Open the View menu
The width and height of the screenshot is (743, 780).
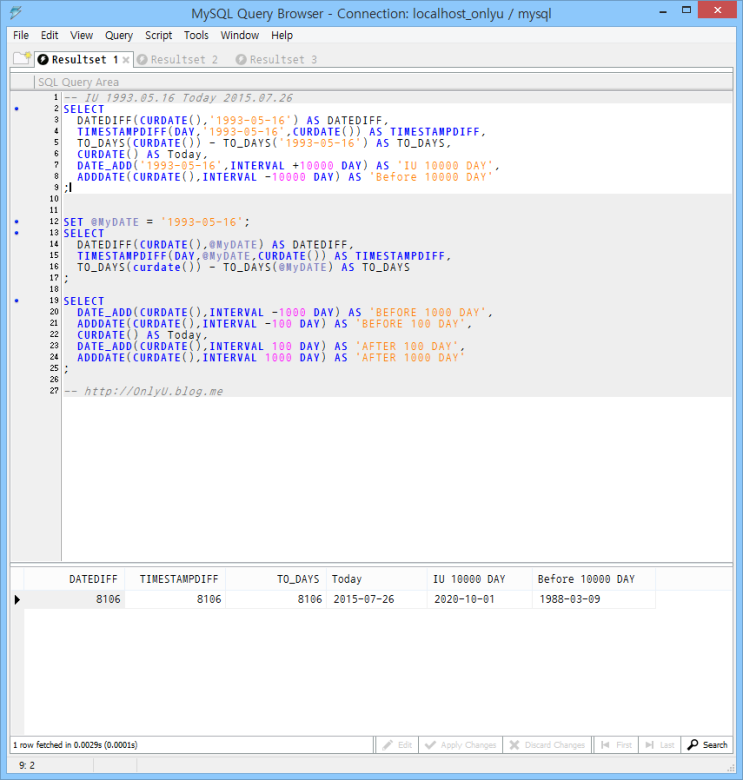click(82, 35)
